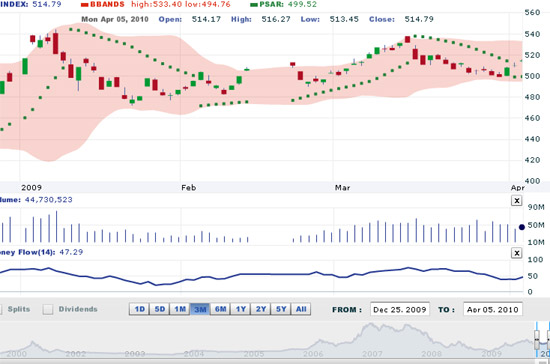This screenshot has width=550, height=364.
Task: Click the Splits label
Action: (19, 309)
